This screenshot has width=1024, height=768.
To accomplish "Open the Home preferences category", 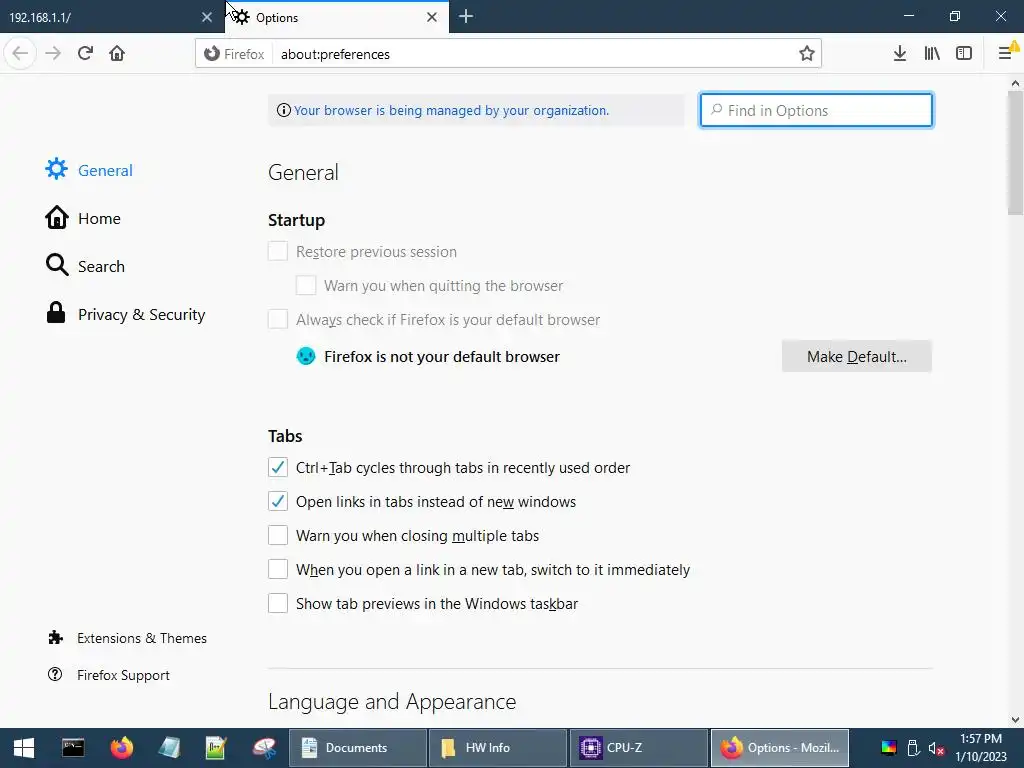I will [x=83, y=218].
